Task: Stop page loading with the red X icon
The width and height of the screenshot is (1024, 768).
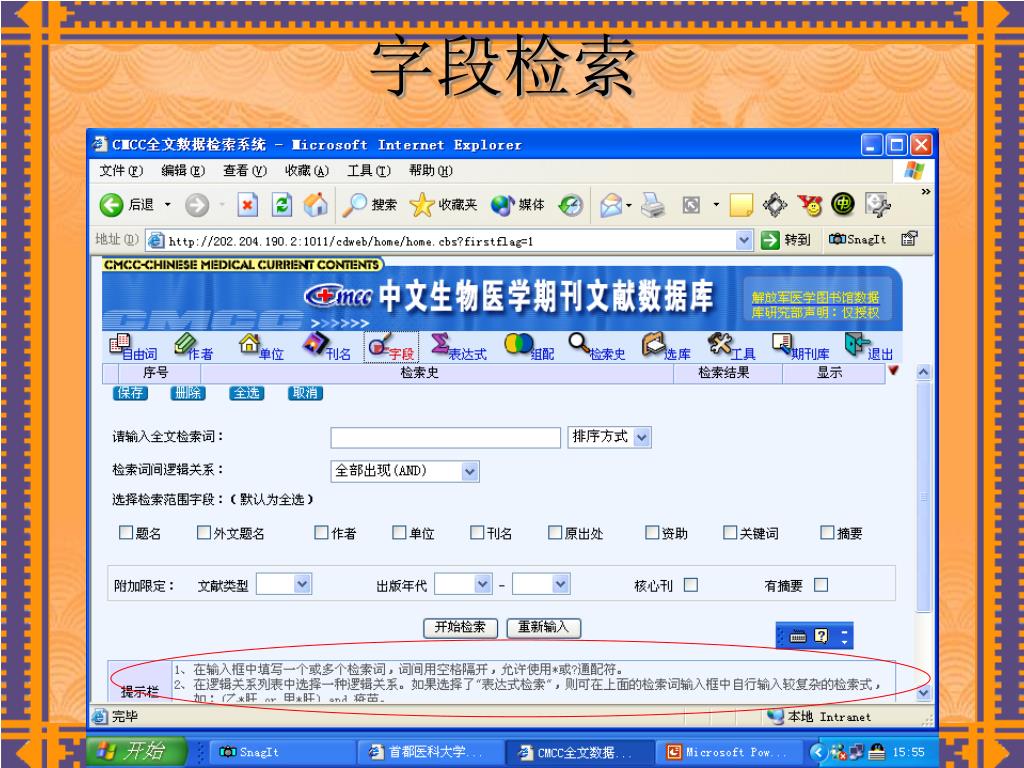Action: (248, 205)
